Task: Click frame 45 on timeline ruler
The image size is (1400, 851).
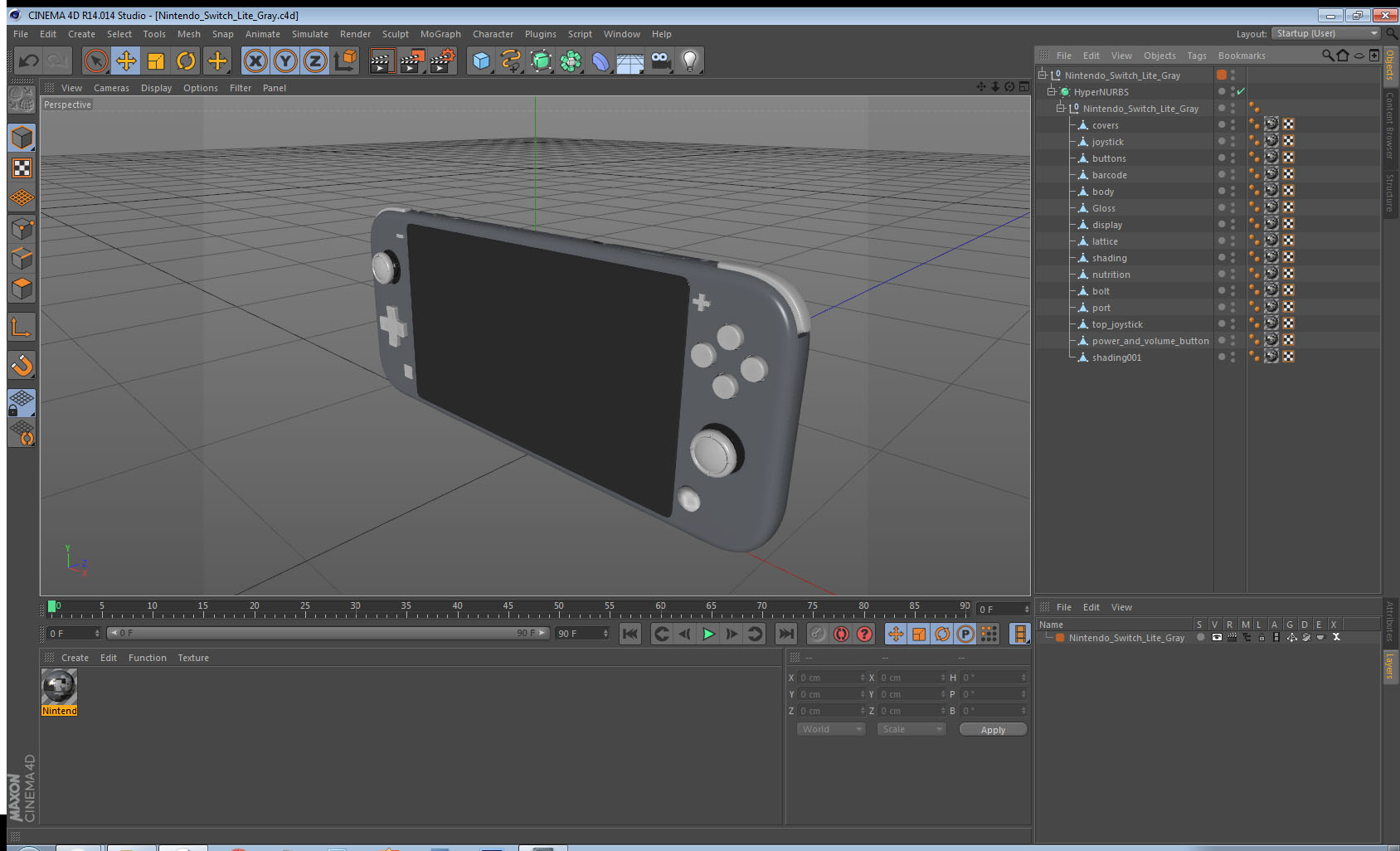Action: [508, 606]
